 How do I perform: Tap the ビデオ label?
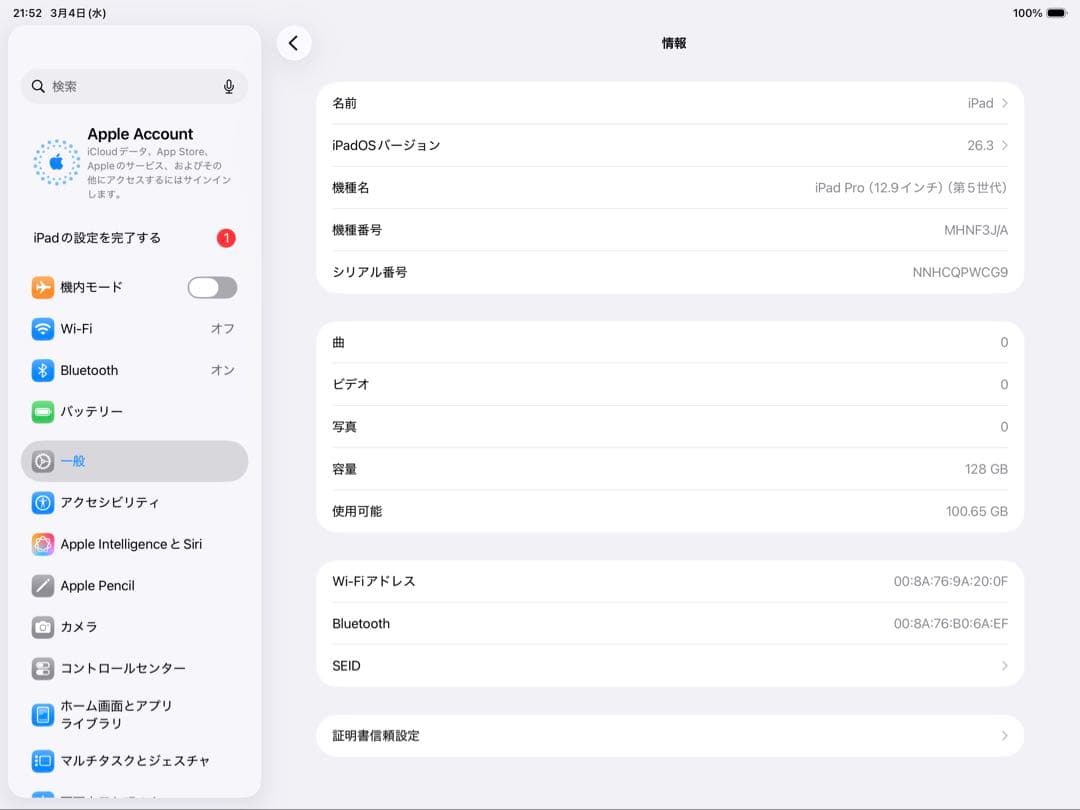click(x=351, y=384)
